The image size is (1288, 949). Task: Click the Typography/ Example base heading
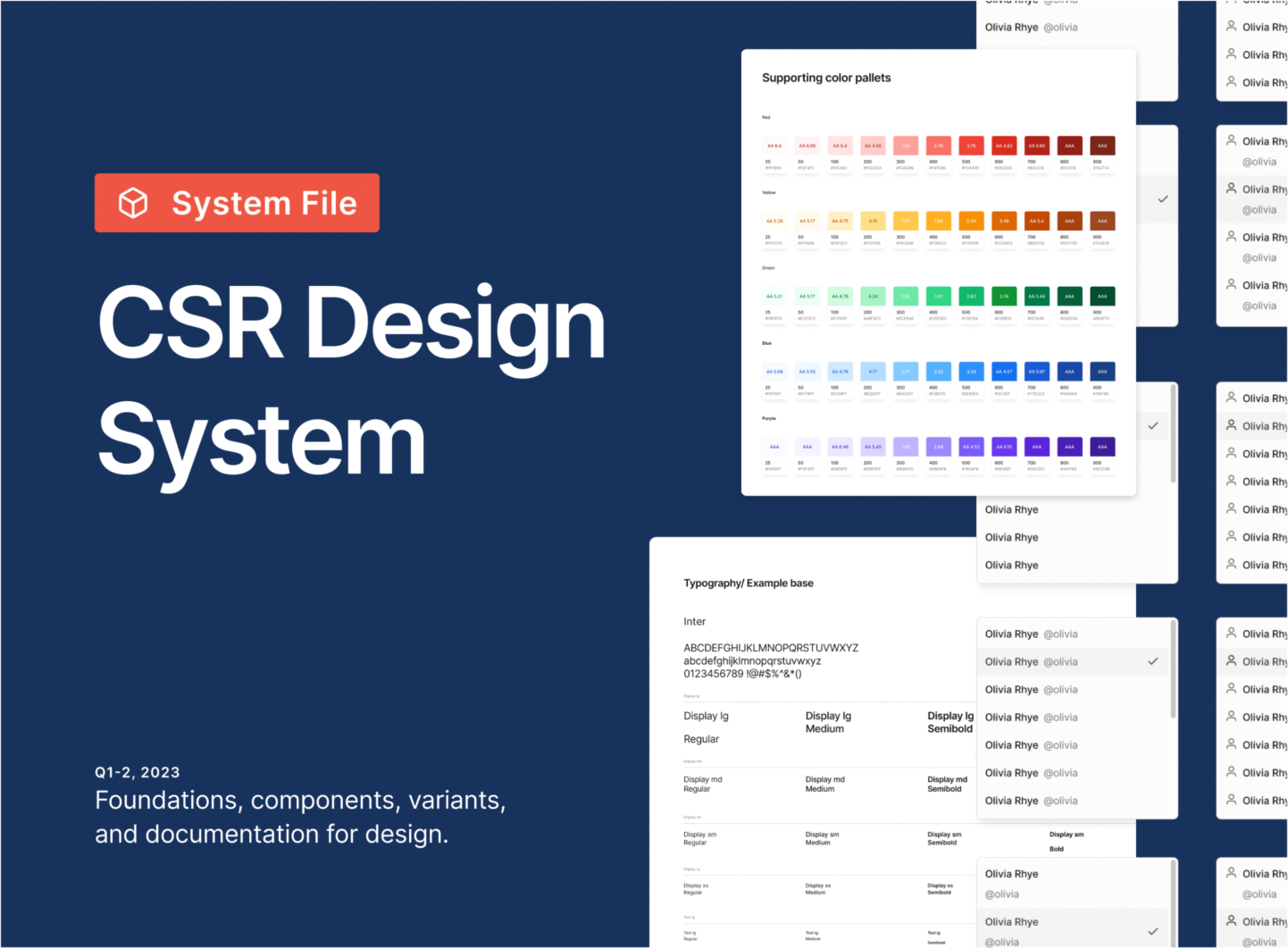point(749,584)
